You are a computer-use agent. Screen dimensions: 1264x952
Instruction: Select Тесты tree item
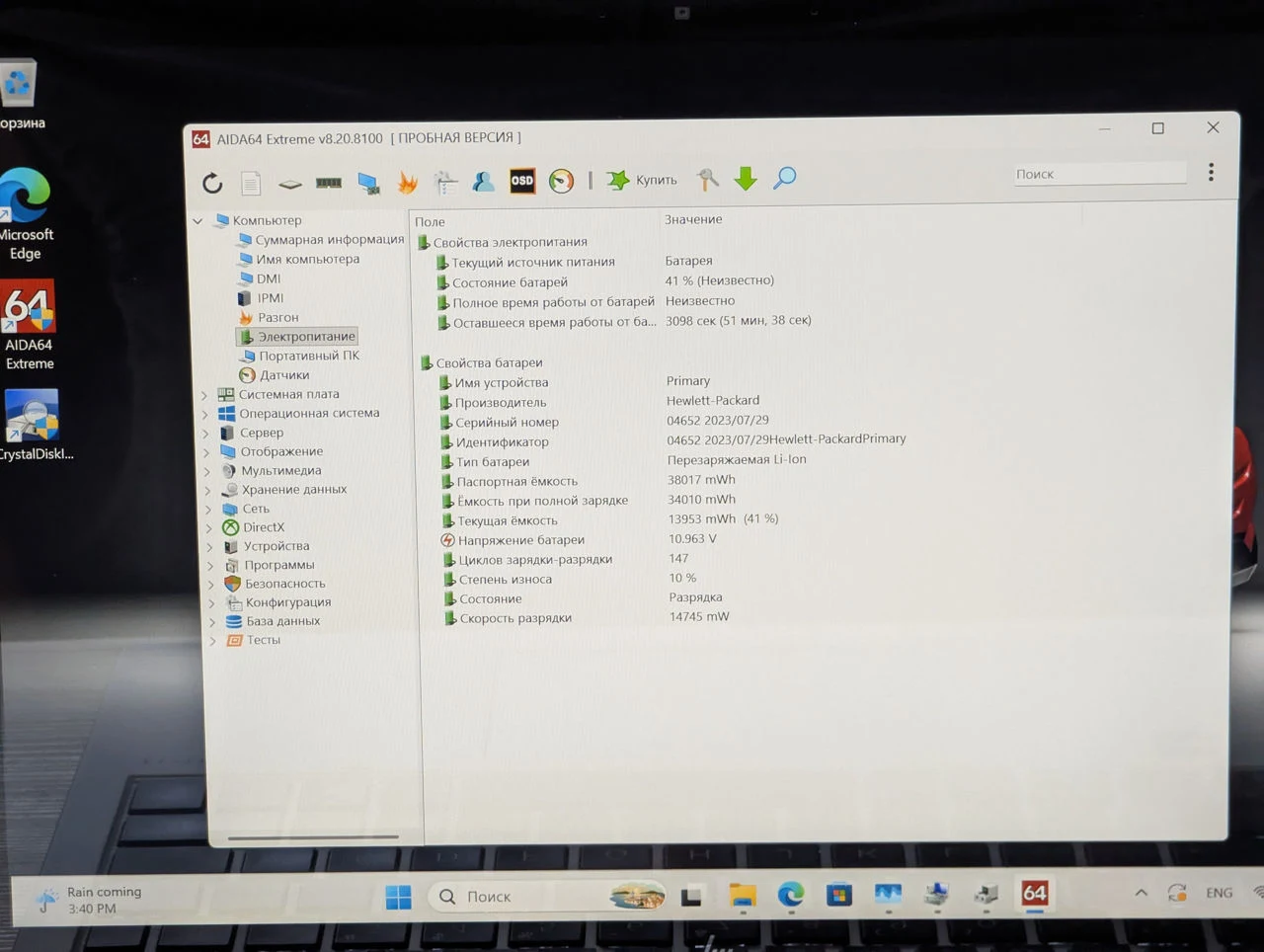click(x=255, y=640)
